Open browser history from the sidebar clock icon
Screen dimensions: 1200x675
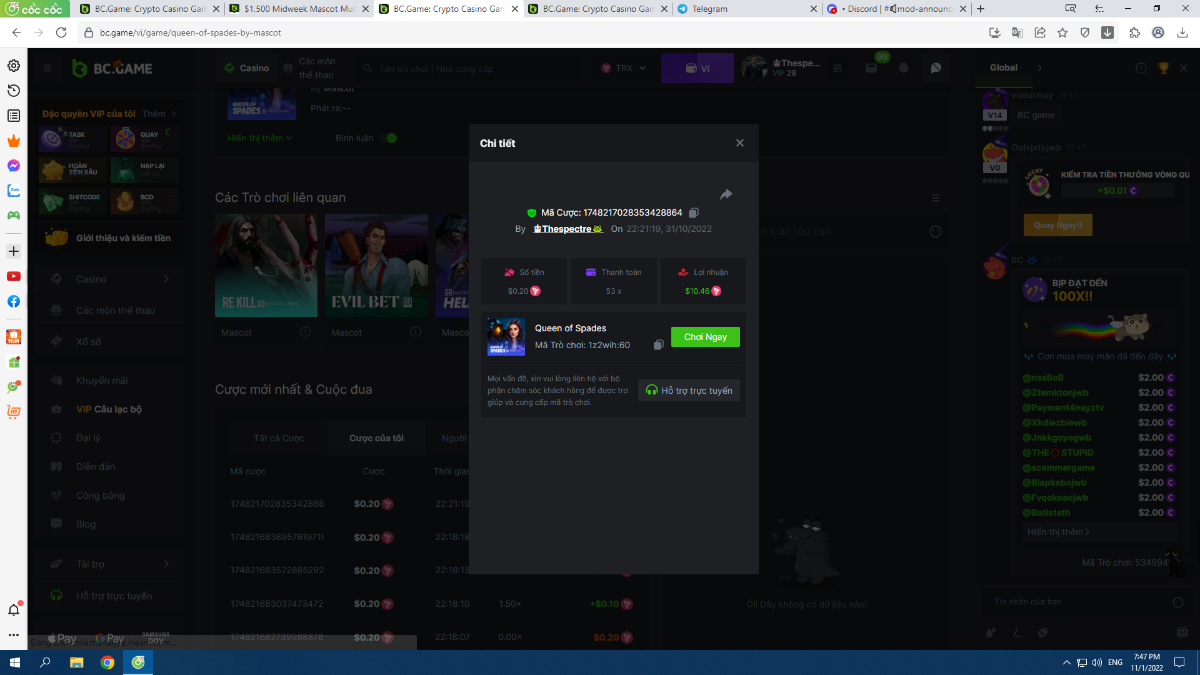pos(14,91)
